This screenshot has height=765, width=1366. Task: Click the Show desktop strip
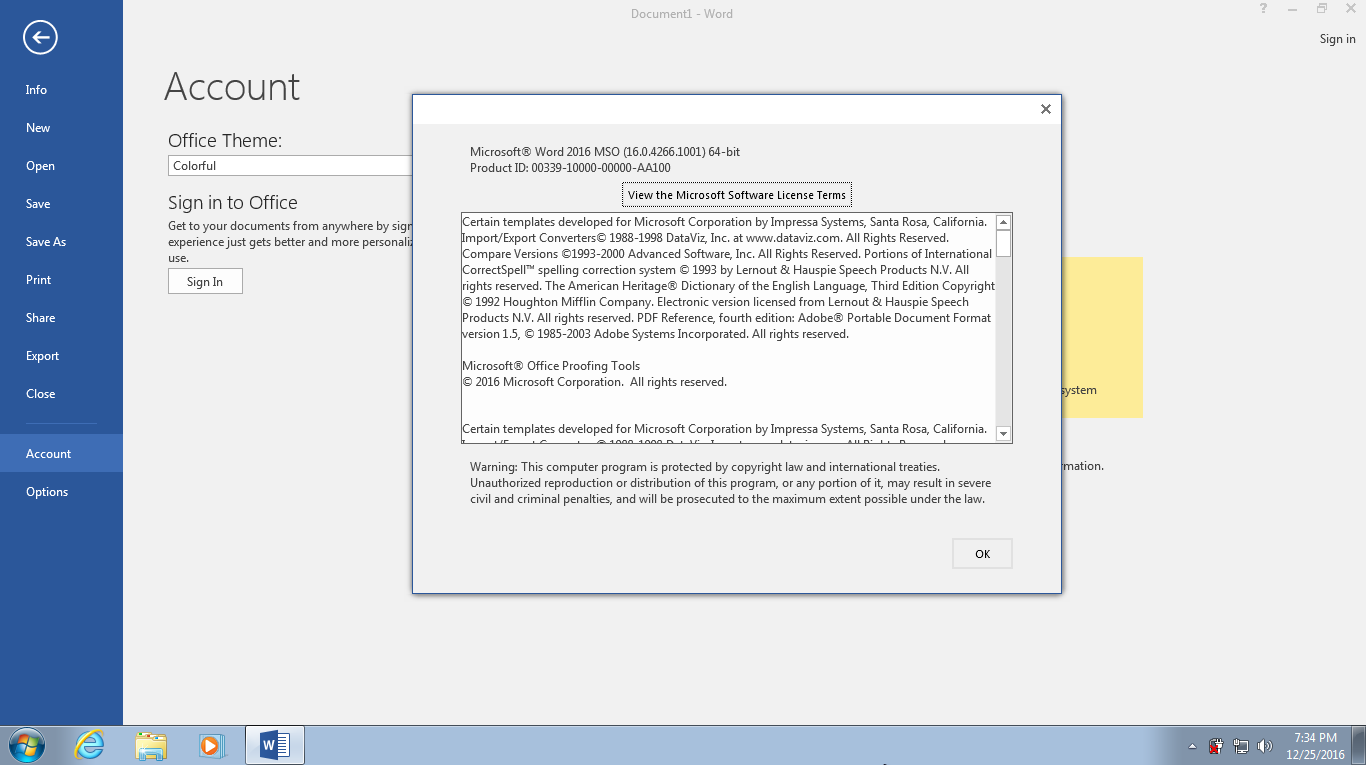(x=1359, y=746)
